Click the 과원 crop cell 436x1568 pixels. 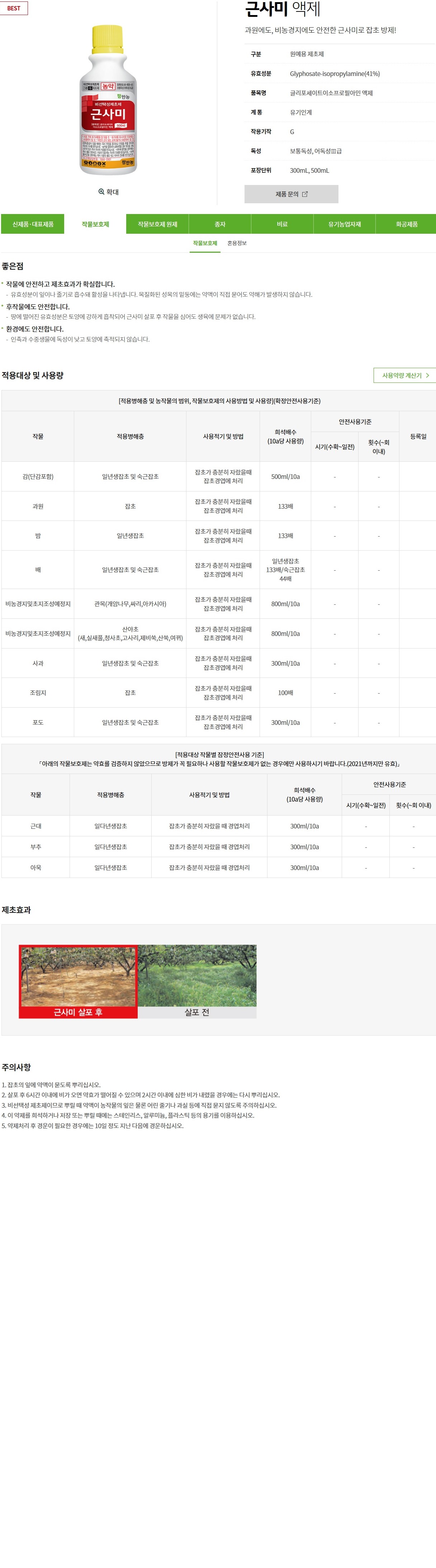coord(38,507)
